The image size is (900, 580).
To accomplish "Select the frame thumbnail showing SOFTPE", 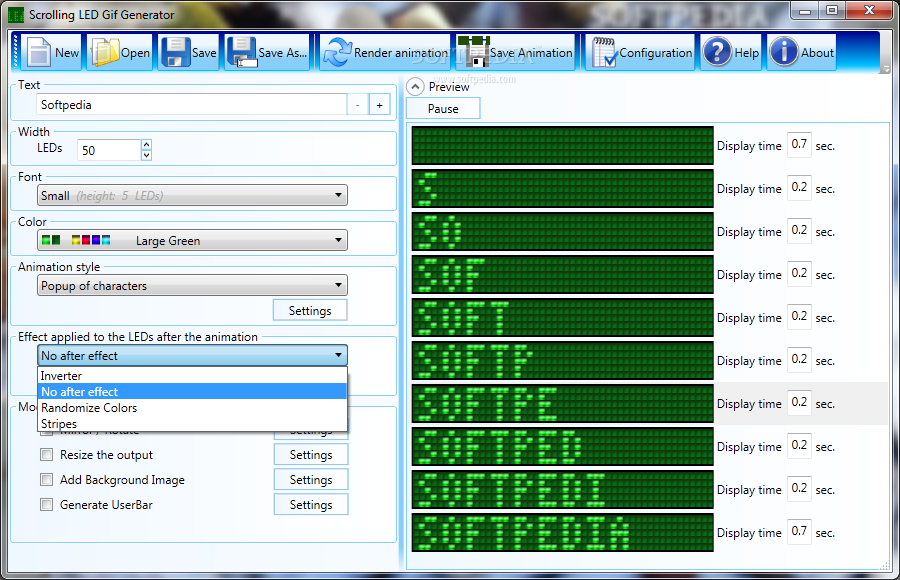I will point(562,404).
